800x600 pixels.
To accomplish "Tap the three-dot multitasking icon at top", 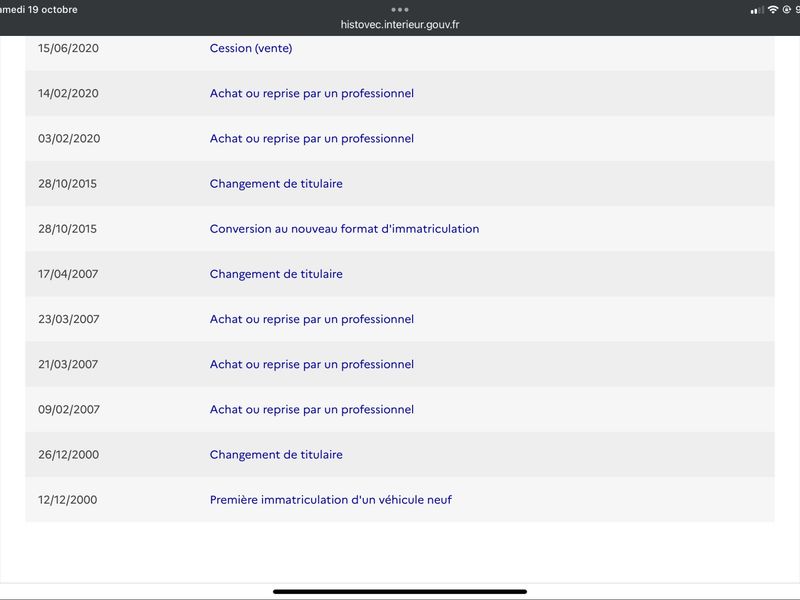I will coord(399,10).
